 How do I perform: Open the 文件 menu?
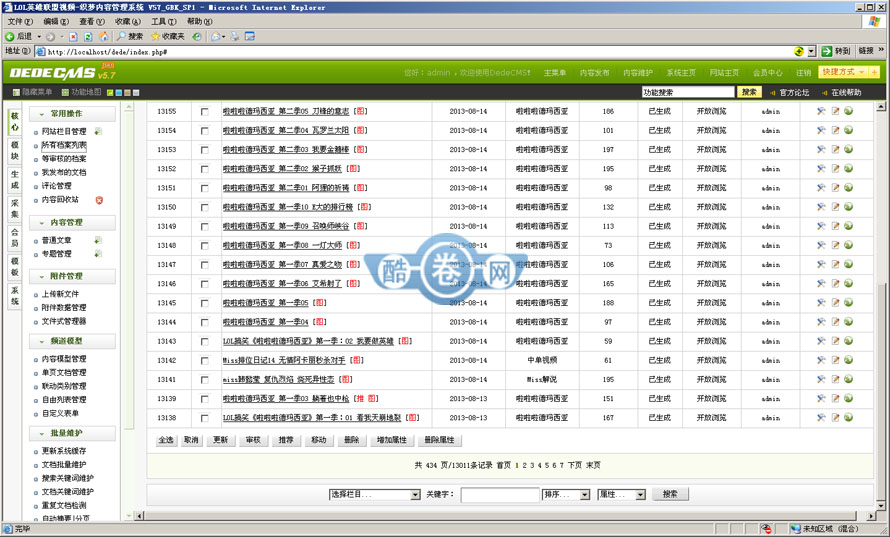[x=20, y=22]
